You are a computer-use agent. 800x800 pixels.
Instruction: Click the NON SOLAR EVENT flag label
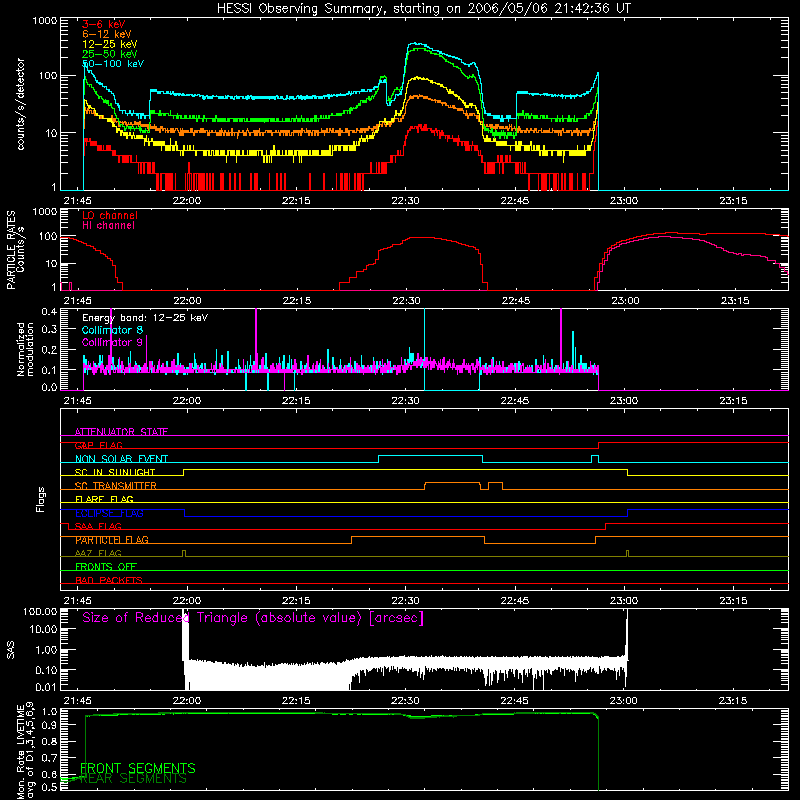[121, 459]
